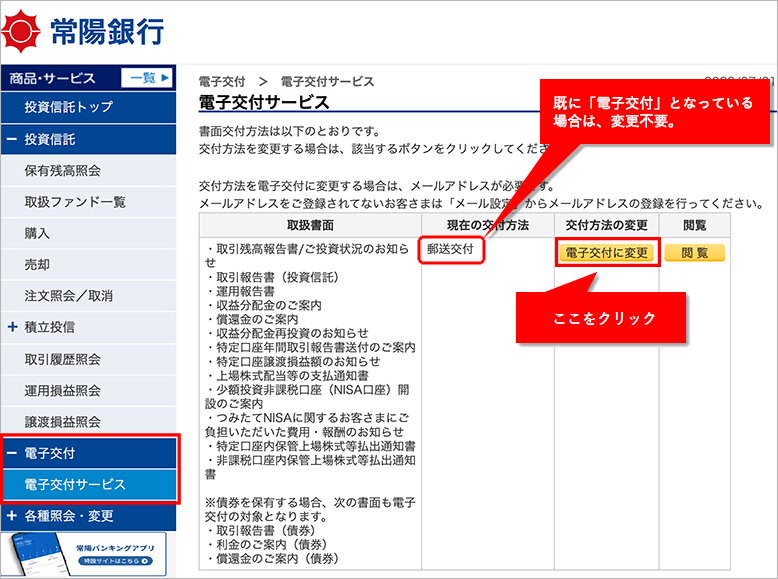Open the 常陽バンキングアプリ banner
778x579 pixels.
tap(84, 555)
